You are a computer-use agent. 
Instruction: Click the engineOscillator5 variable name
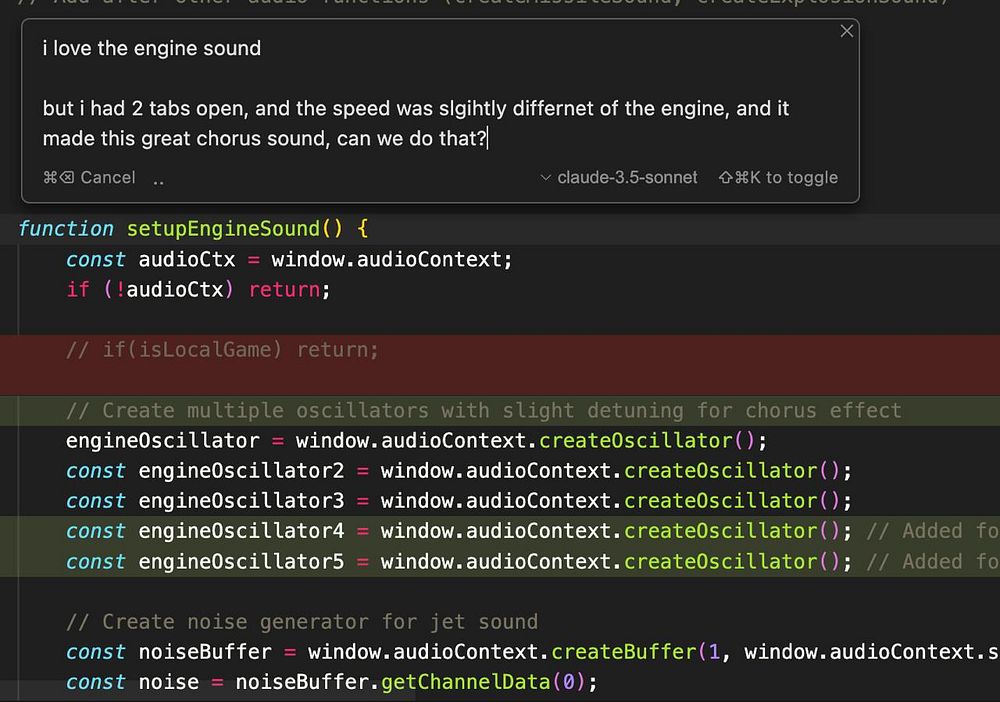click(x=240, y=562)
